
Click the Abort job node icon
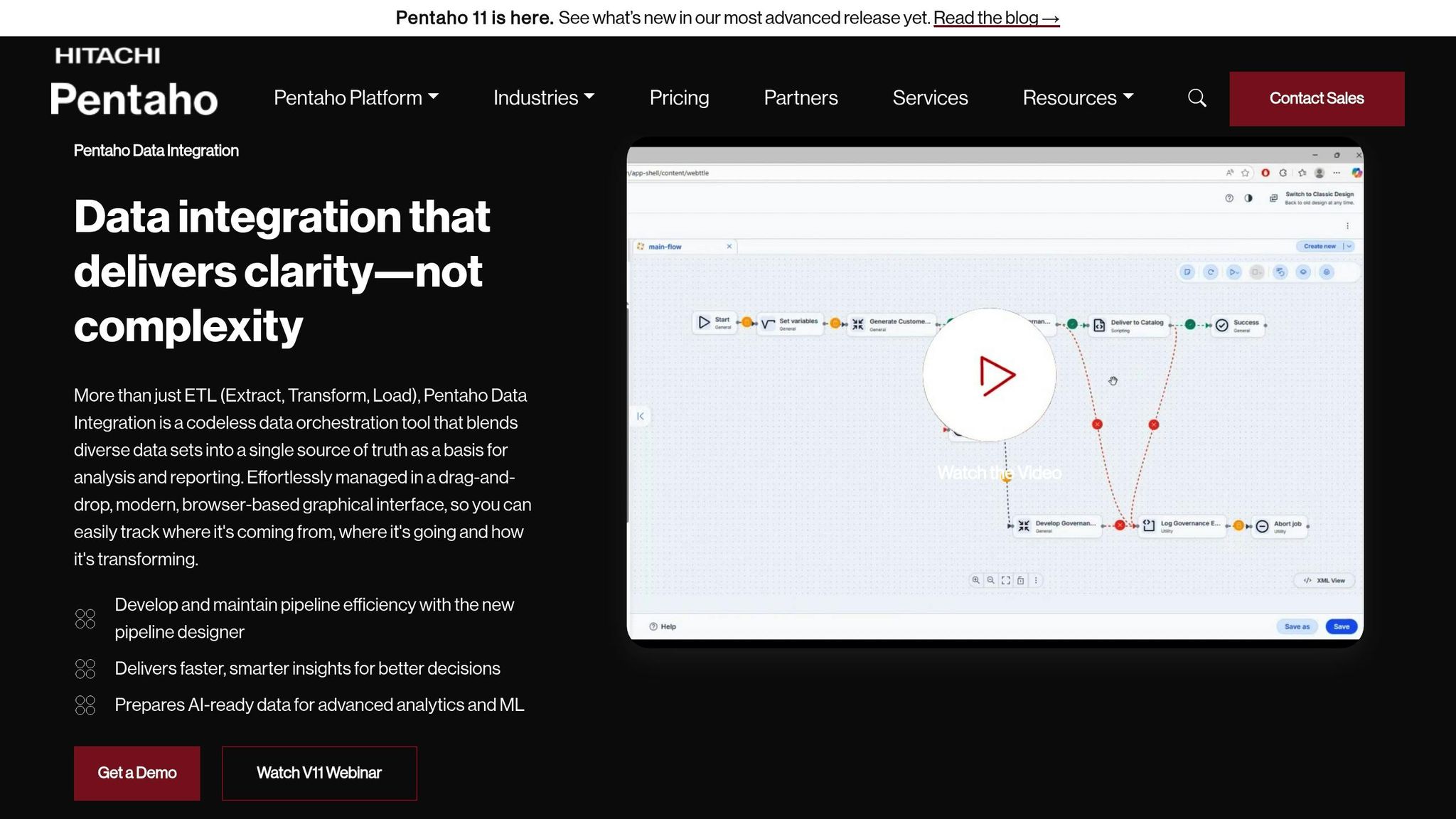pos(1262,526)
